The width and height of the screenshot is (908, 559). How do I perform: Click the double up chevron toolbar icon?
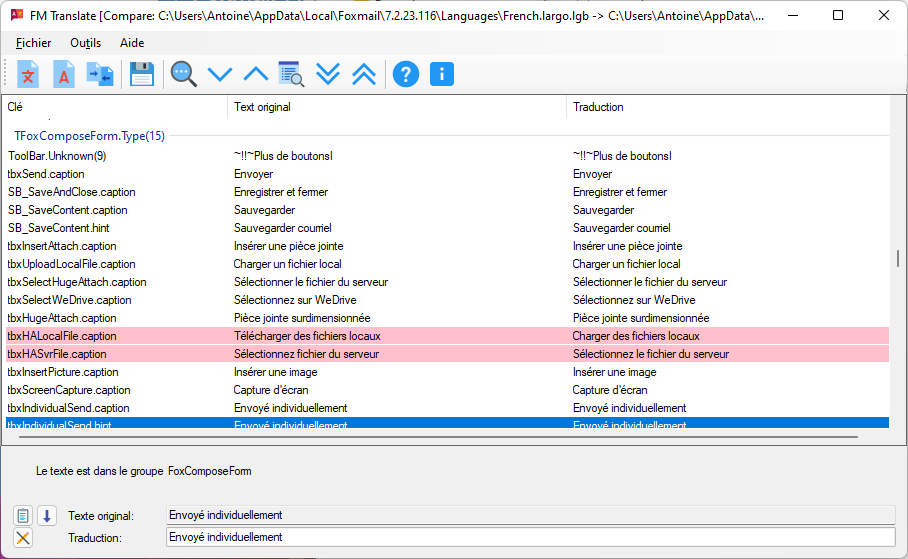click(364, 74)
